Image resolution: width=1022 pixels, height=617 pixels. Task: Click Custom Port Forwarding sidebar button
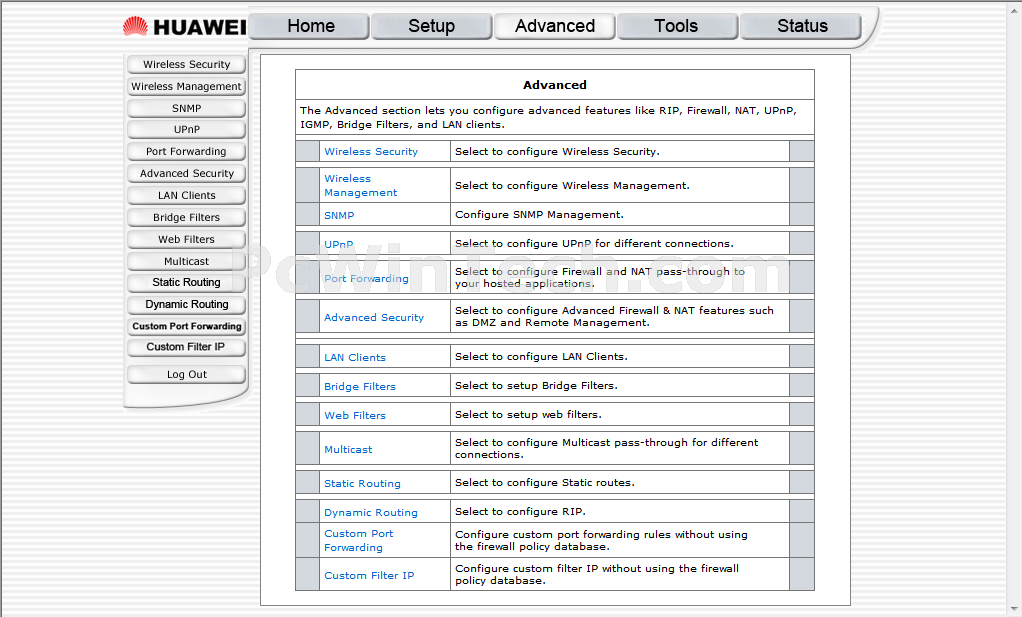[186, 326]
